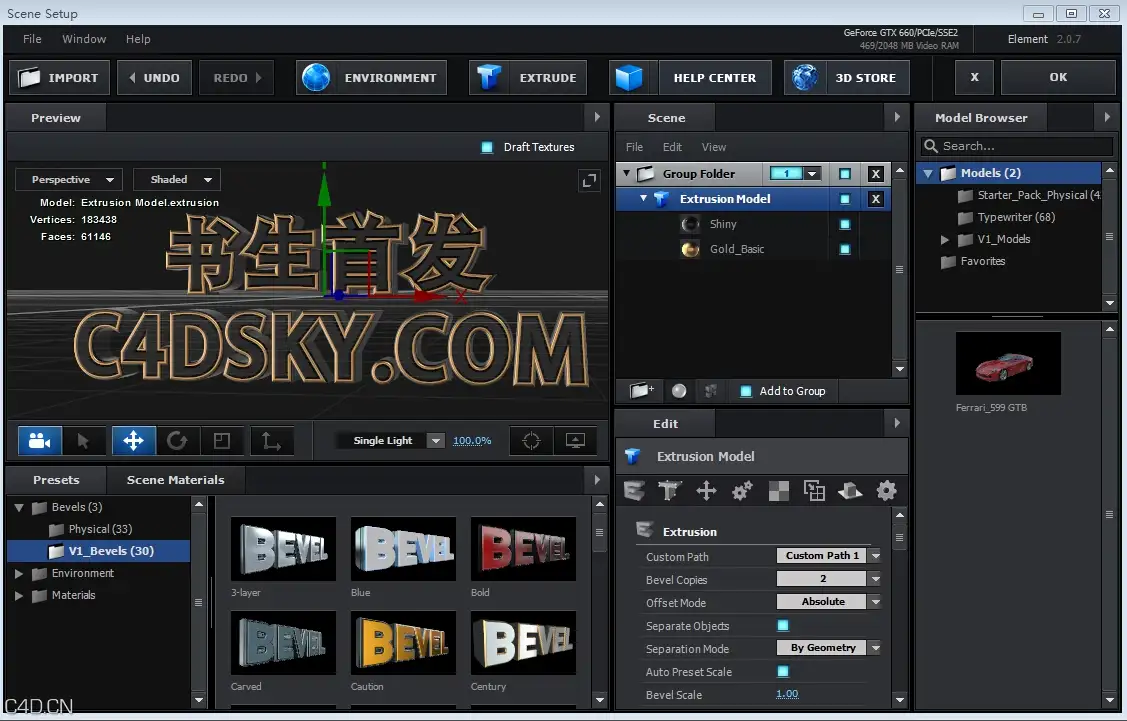
Task: Toggle the Gold_Basic material checkbox
Action: pos(845,249)
